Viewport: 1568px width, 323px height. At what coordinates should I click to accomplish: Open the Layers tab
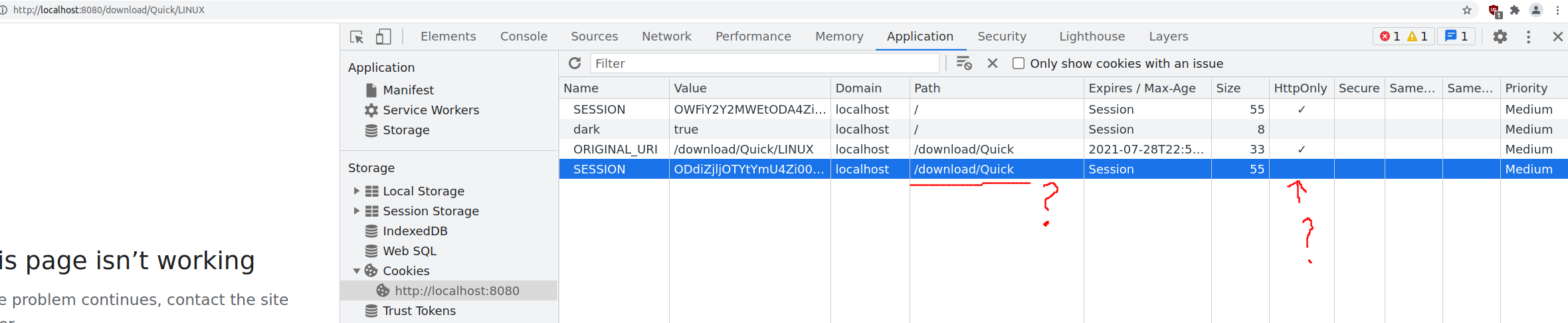pyautogui.click(x=1169, y=37)
